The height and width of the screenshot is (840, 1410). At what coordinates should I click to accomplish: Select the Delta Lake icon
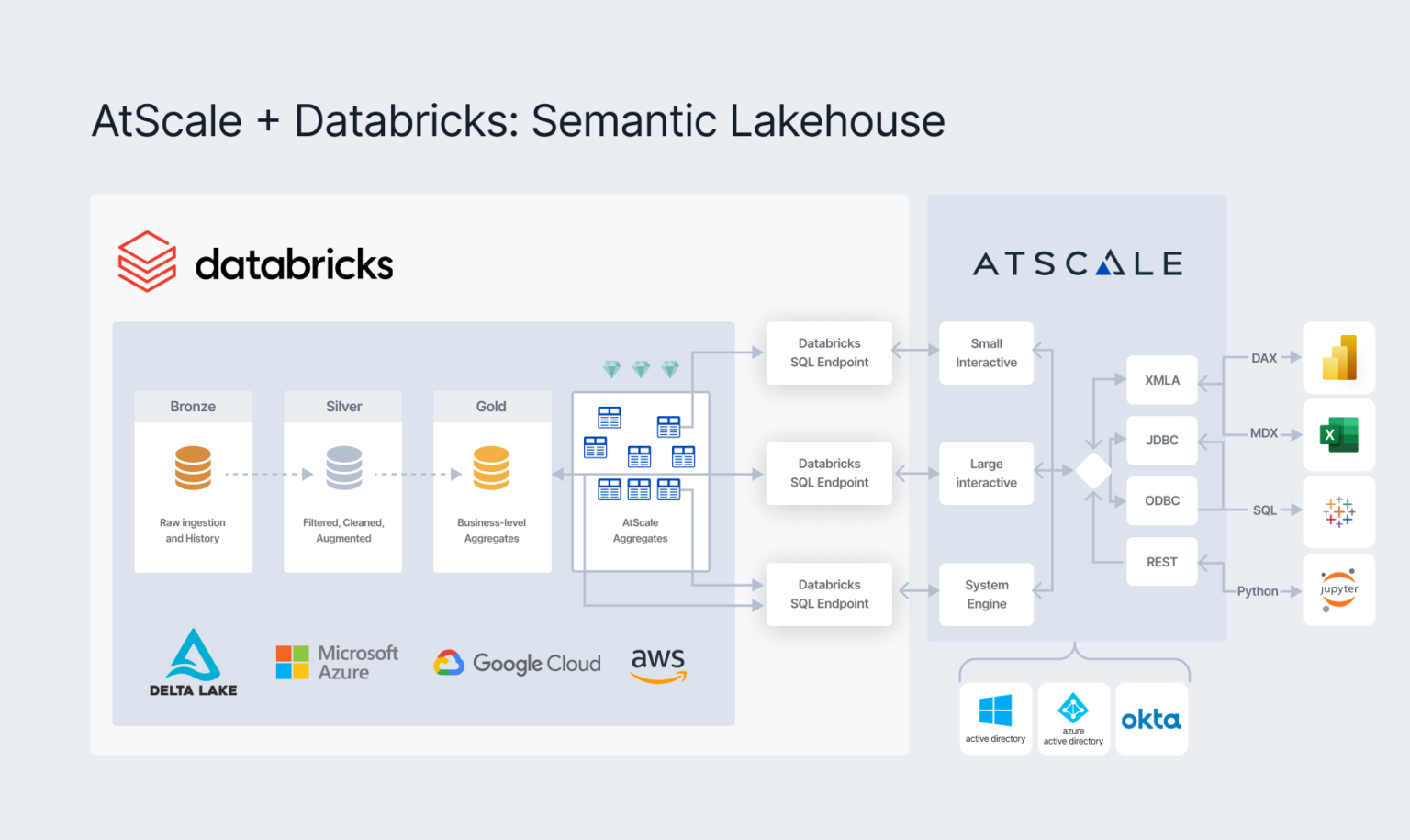click(x=193, y=659)
